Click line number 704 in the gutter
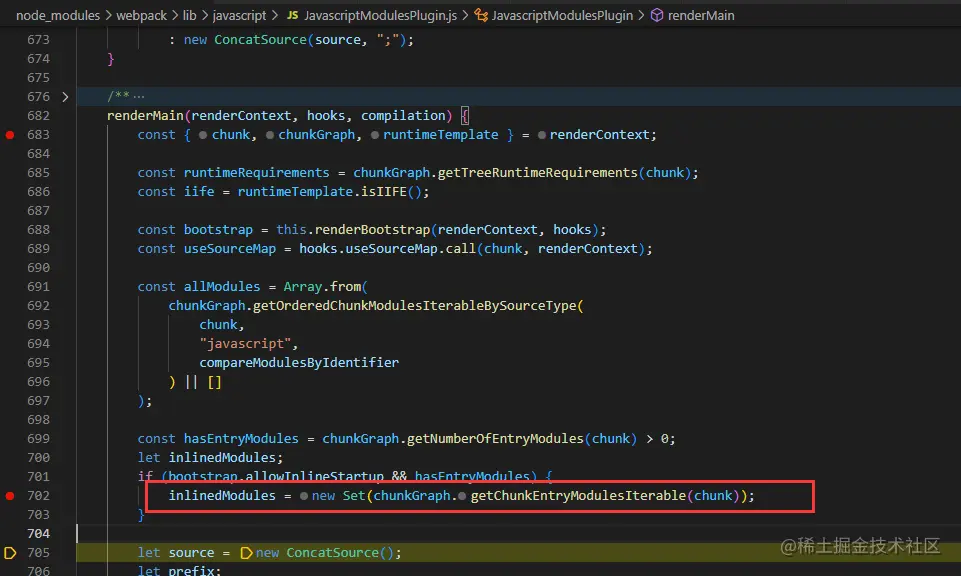Screen dimensions: 961x576 (38, 534)
